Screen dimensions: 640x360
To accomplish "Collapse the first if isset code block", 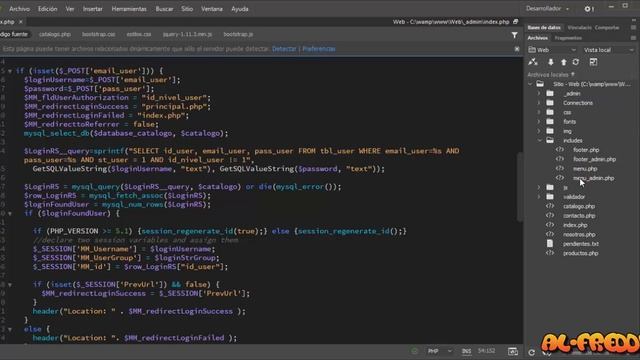I will coord(10,71).
